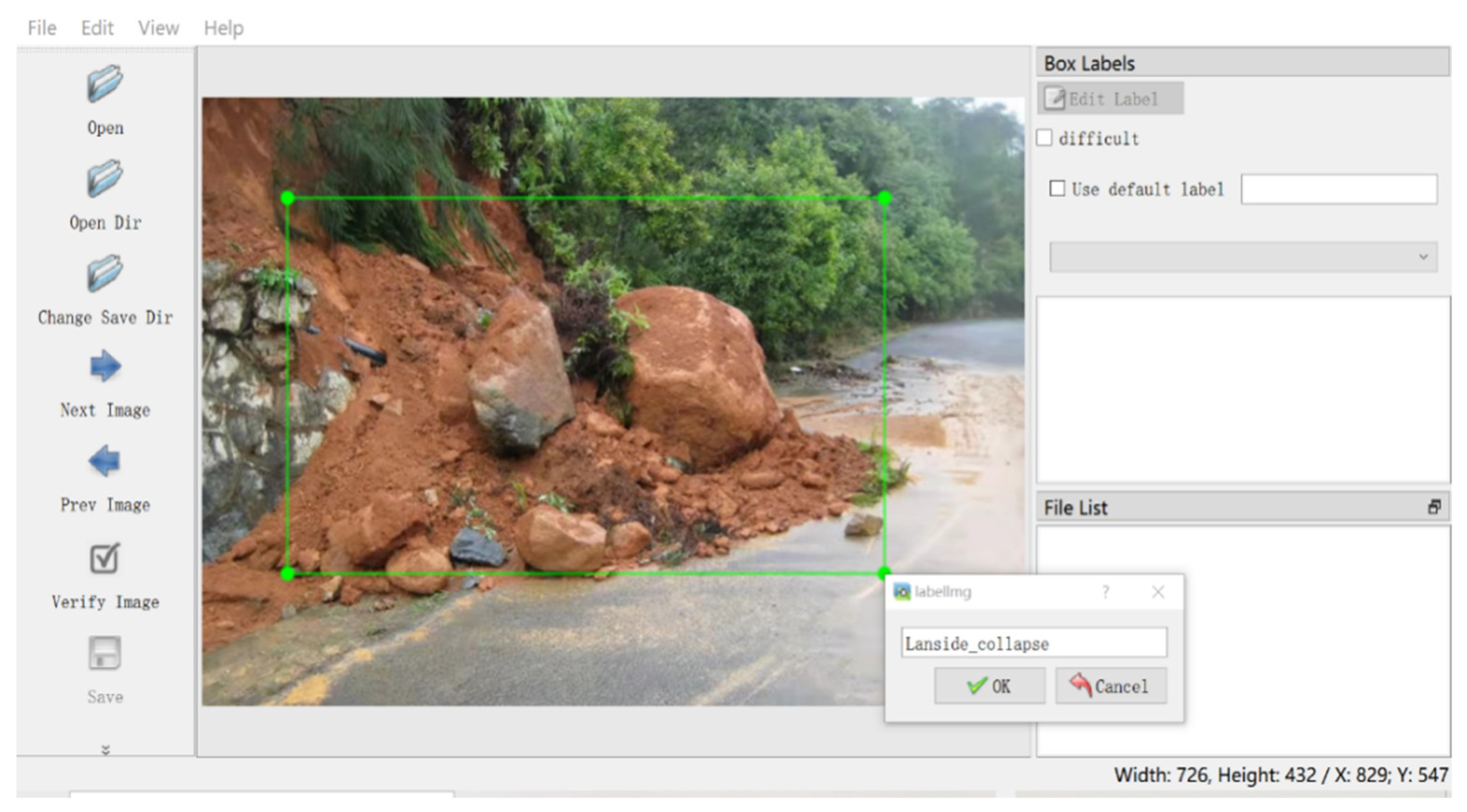Open the Edit menu
Viewport: 1467px width, 812px height.
click(x=97, y=27)
